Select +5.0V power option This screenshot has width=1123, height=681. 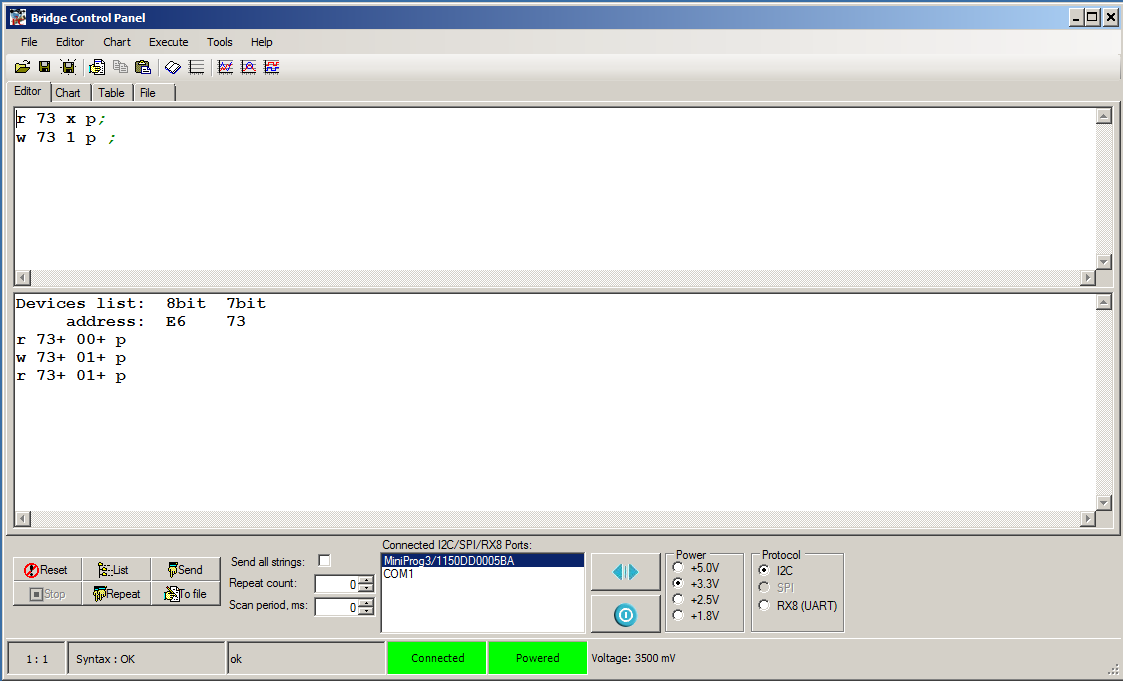pyautogui.click(x=678, y=567)
